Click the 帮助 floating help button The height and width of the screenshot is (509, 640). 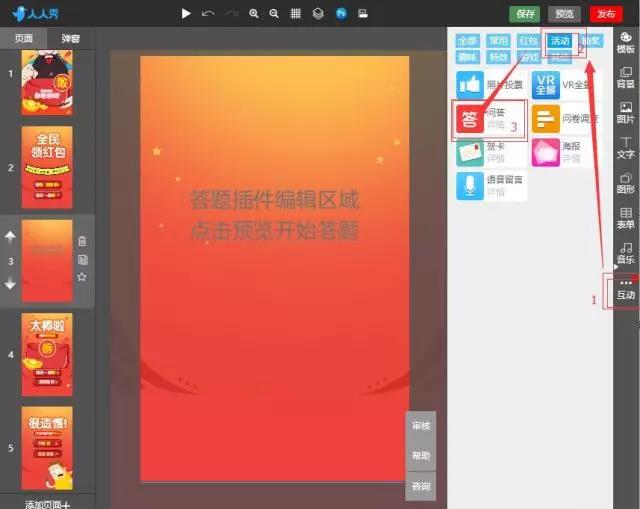(x=421, y=456)
